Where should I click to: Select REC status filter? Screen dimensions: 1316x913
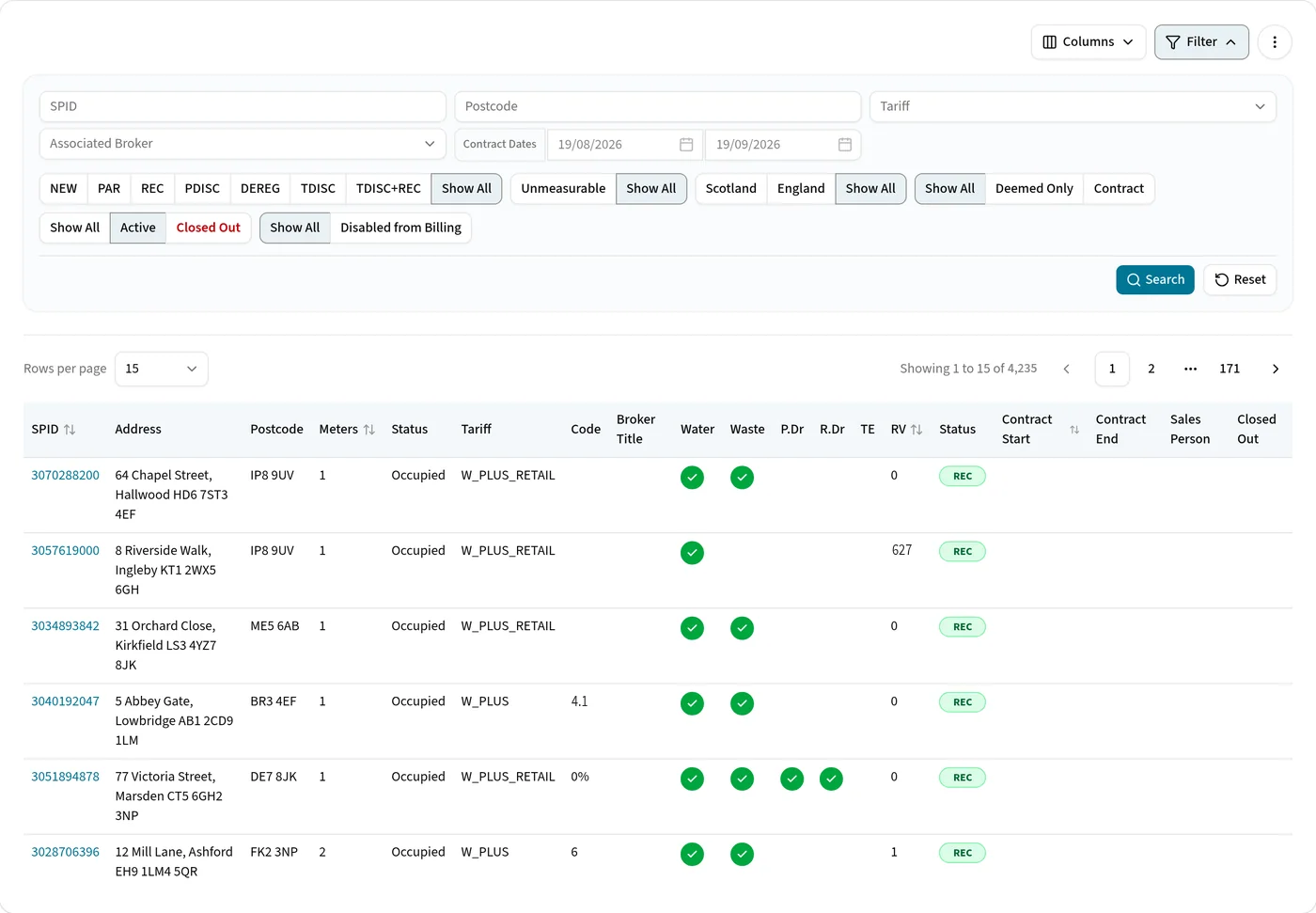coord(152,189)
